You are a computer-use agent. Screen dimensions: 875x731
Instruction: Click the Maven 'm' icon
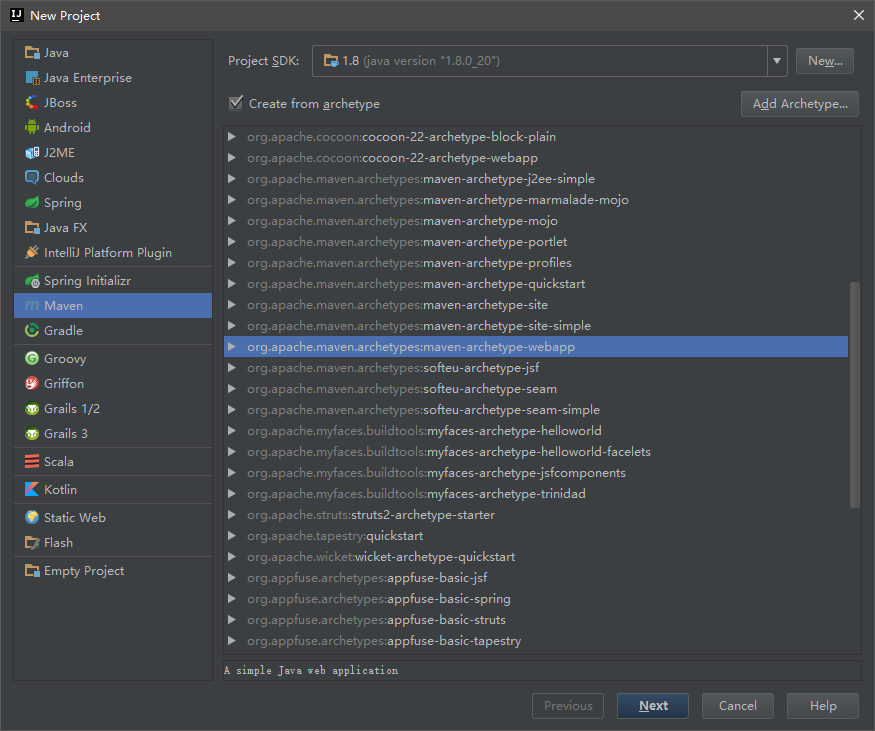[32, 306]
